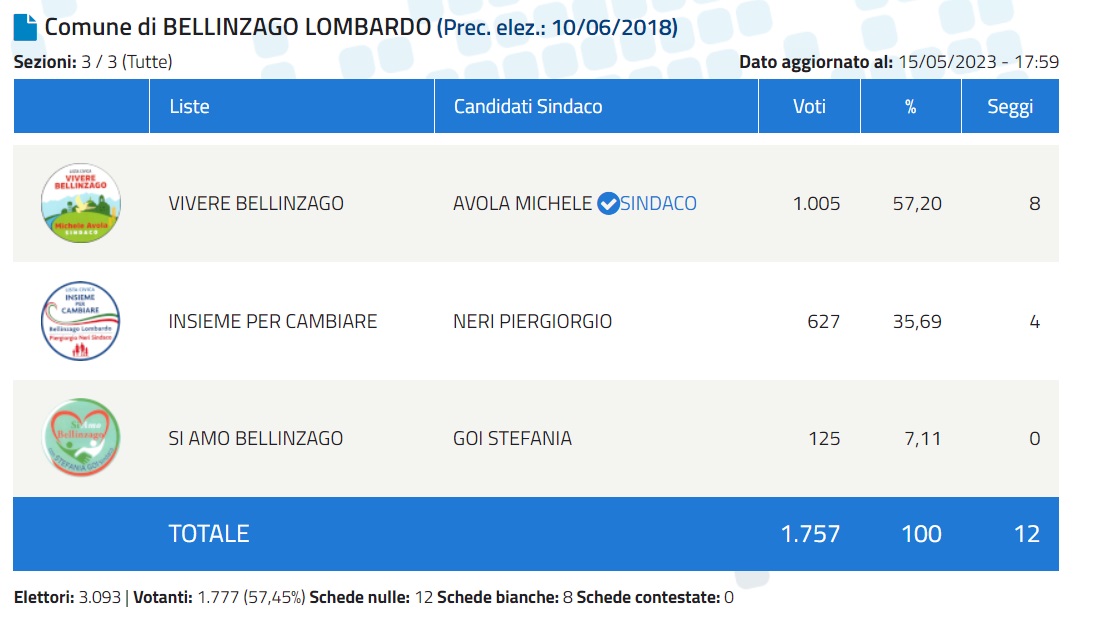Select the SI AMO BELLINZAGO list name
This screenshot has width=1097, height=627.
[256, 439]
